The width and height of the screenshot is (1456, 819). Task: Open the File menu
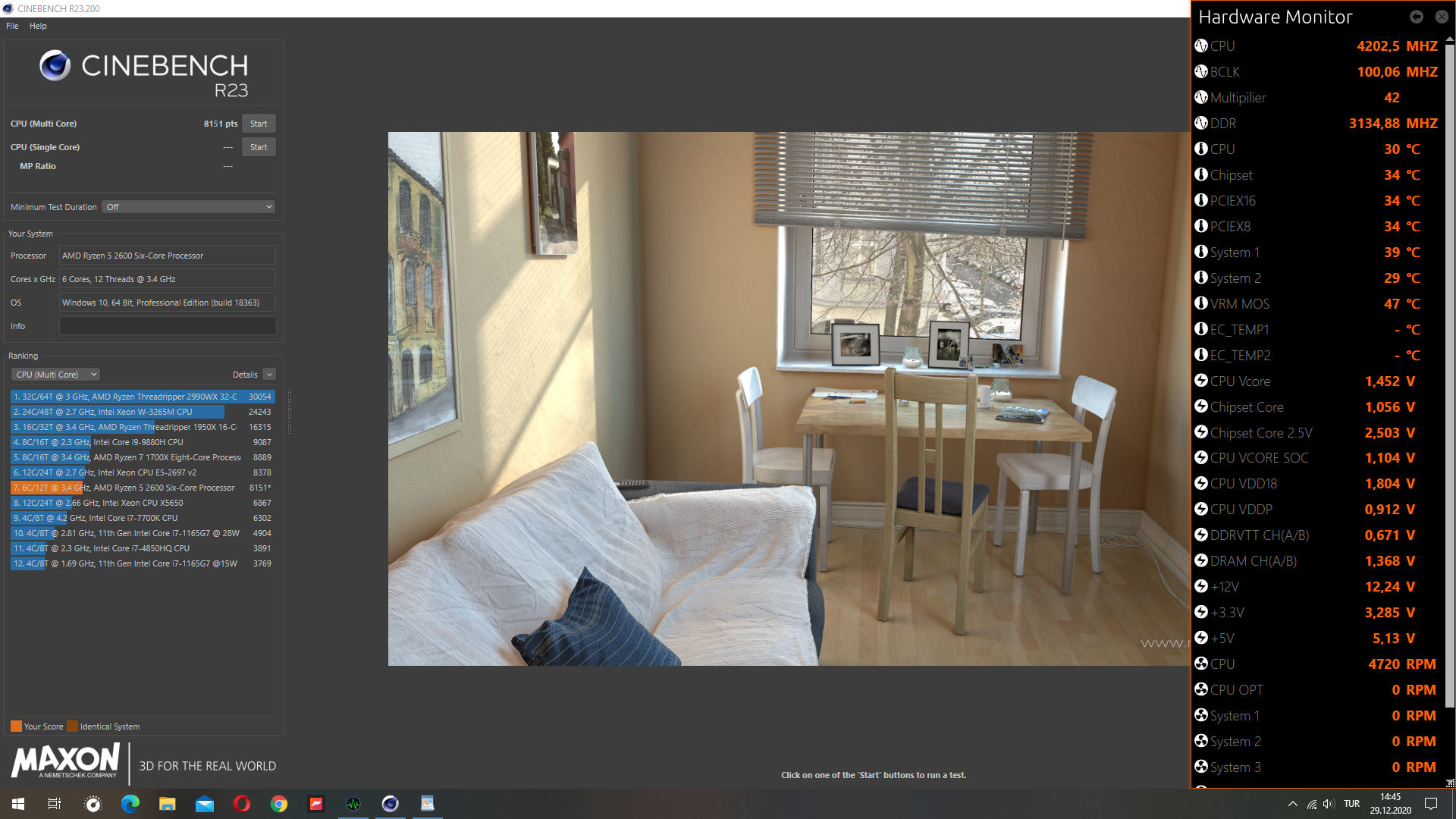tap(12, 26)
